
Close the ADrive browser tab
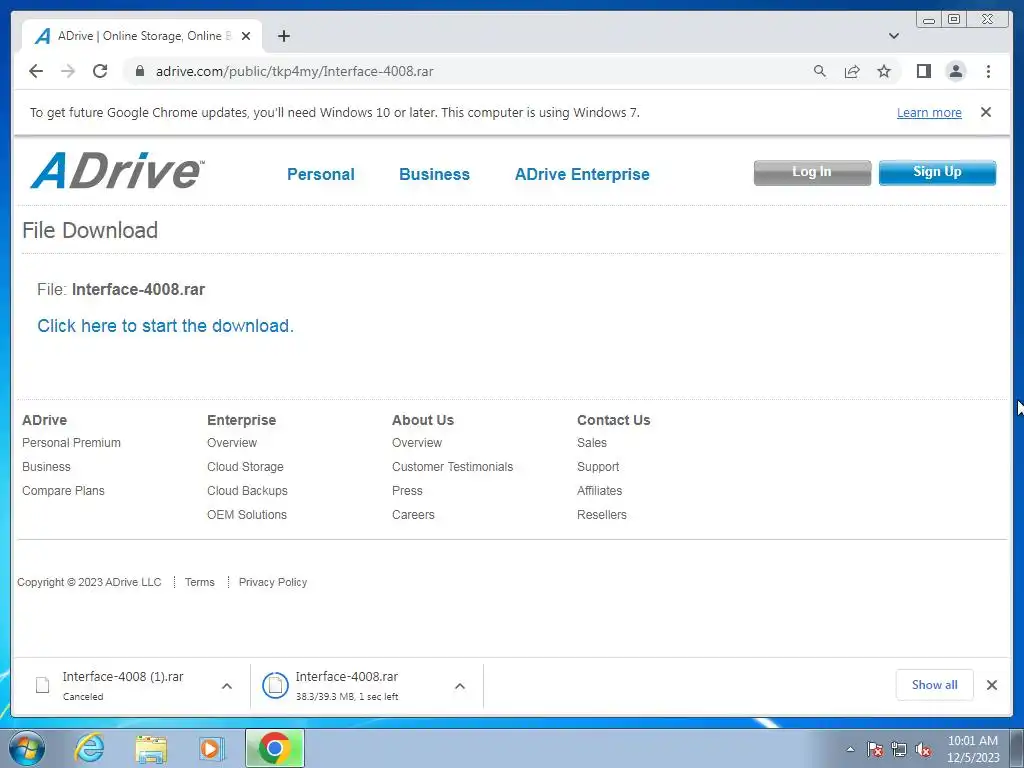pyautogui.click(x=246, y=36)
